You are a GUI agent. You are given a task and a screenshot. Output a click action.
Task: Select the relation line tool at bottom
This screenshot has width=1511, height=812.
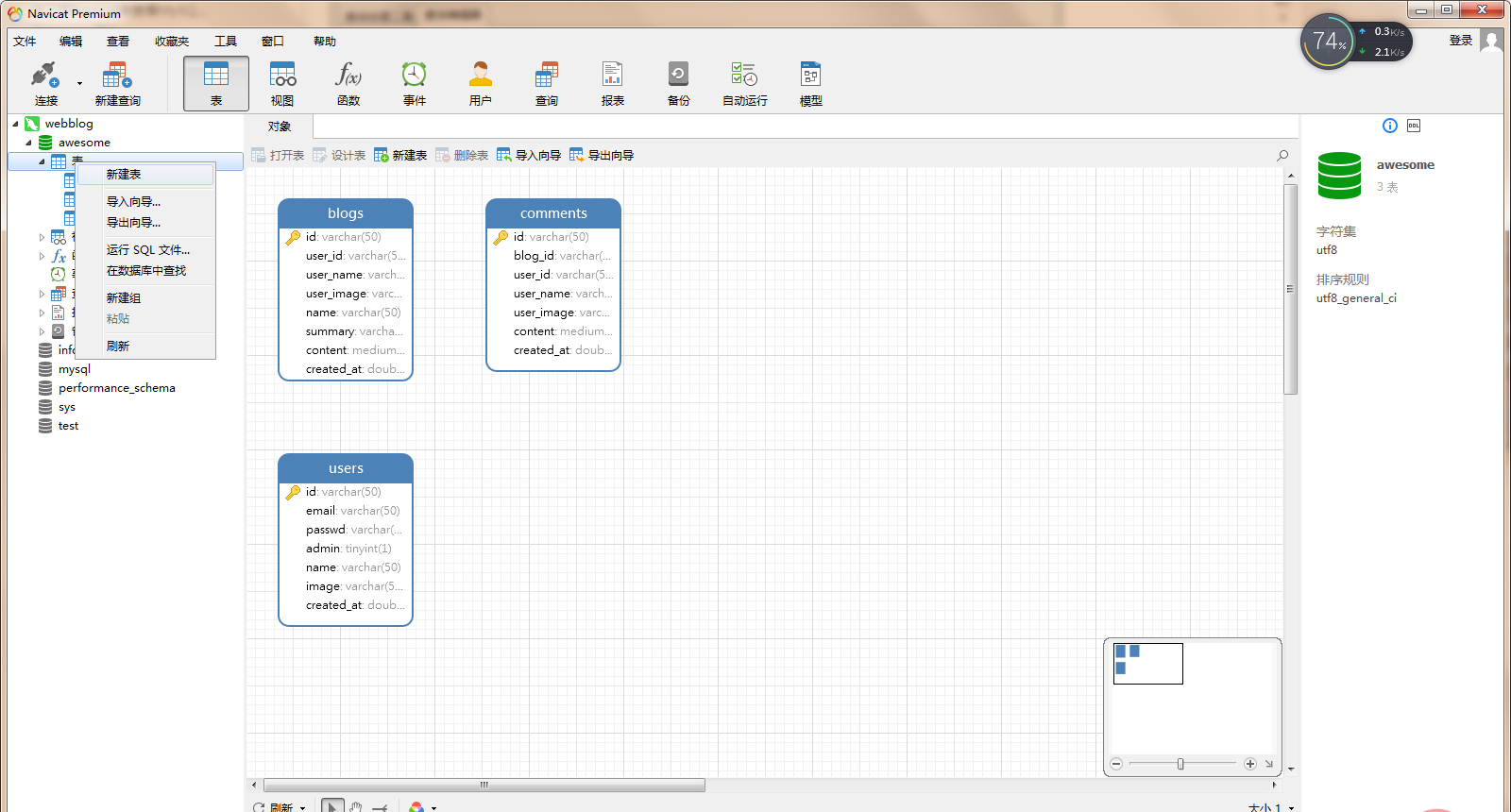tap(380, 807)
